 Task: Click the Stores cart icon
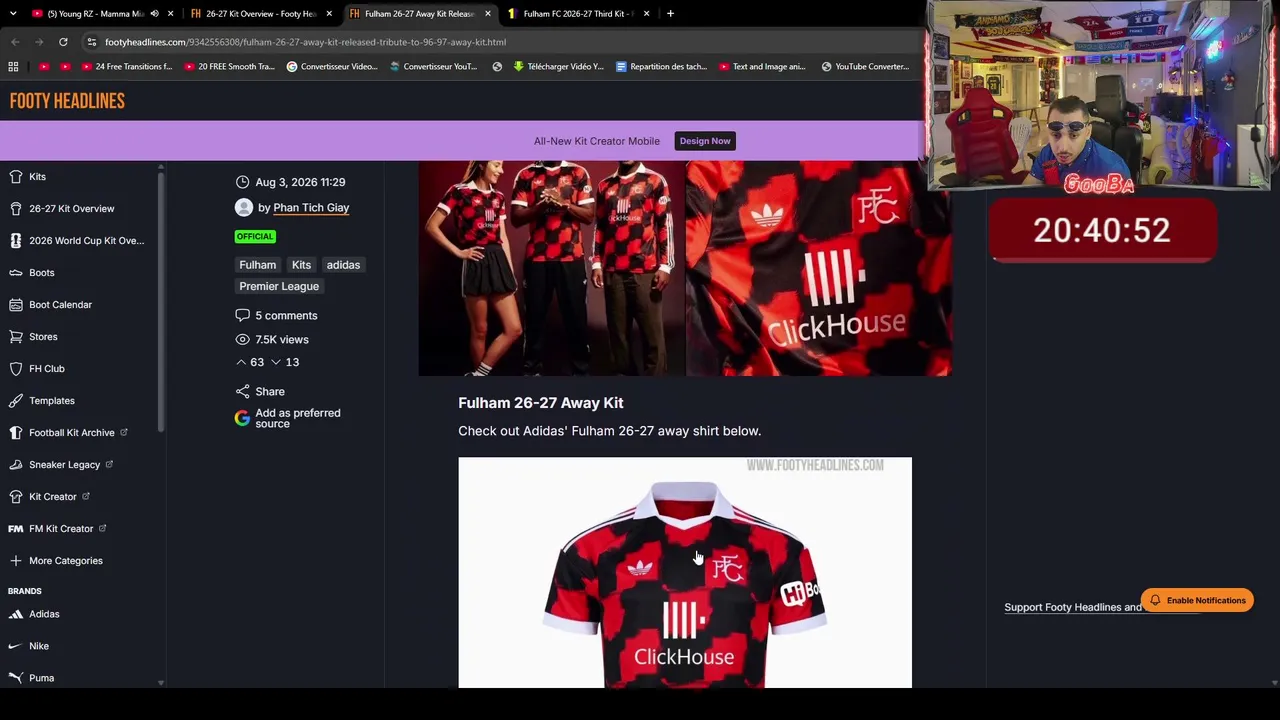click(x=15, y=337)
